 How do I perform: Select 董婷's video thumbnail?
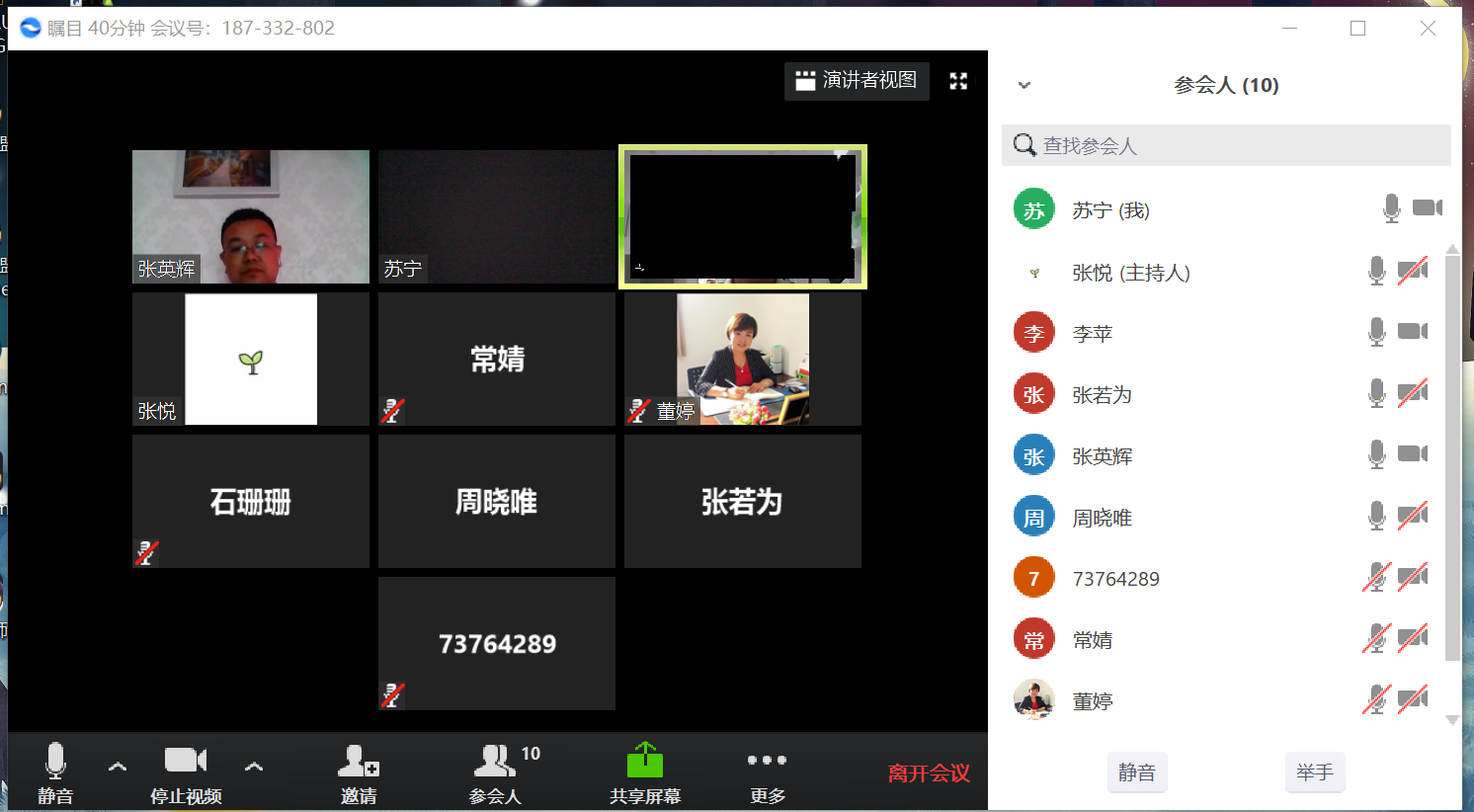point(743,359)
